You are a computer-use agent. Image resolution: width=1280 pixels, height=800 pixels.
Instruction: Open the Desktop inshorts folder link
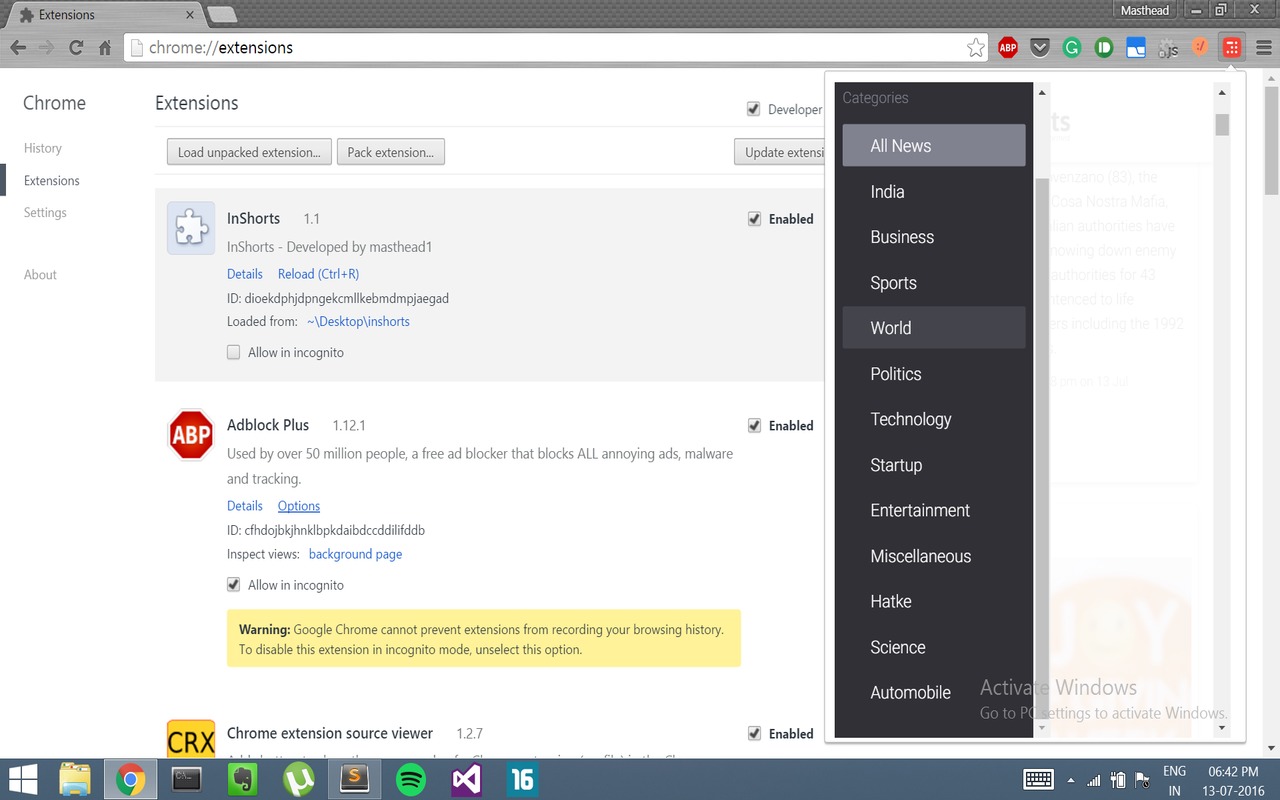point(358,321)
